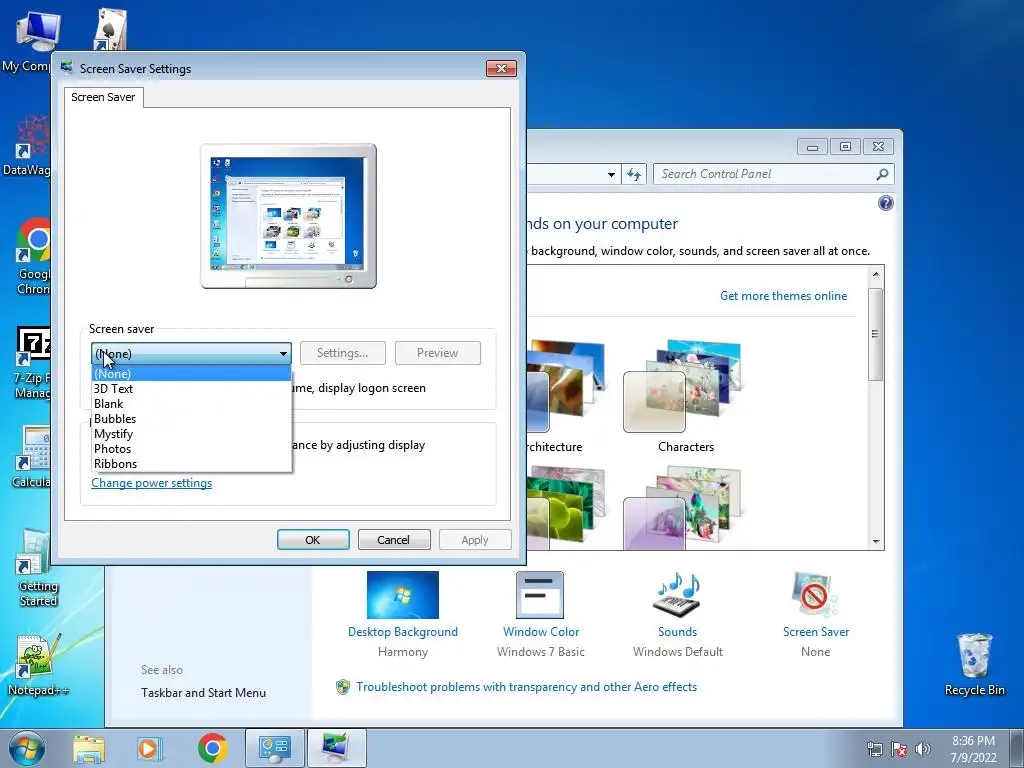Close the Screen Saver Settings dialog
This screenshot has height=768, width=1024.
click(501, 68)
